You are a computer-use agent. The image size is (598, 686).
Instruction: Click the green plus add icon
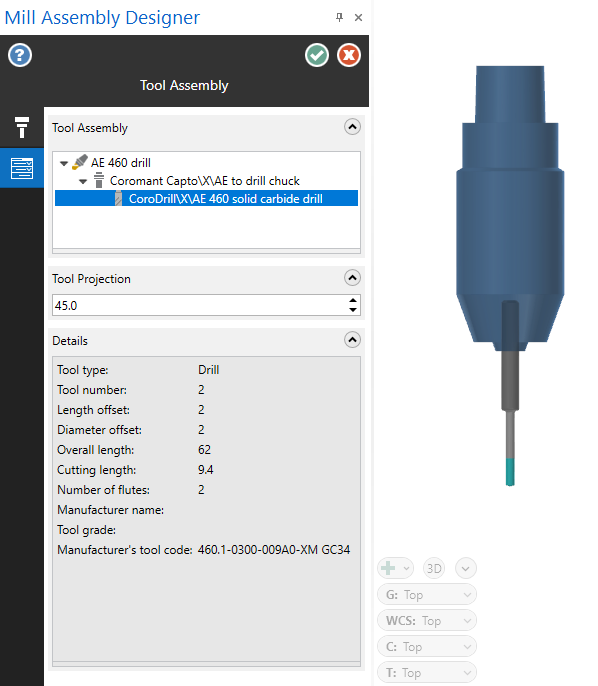388,568
